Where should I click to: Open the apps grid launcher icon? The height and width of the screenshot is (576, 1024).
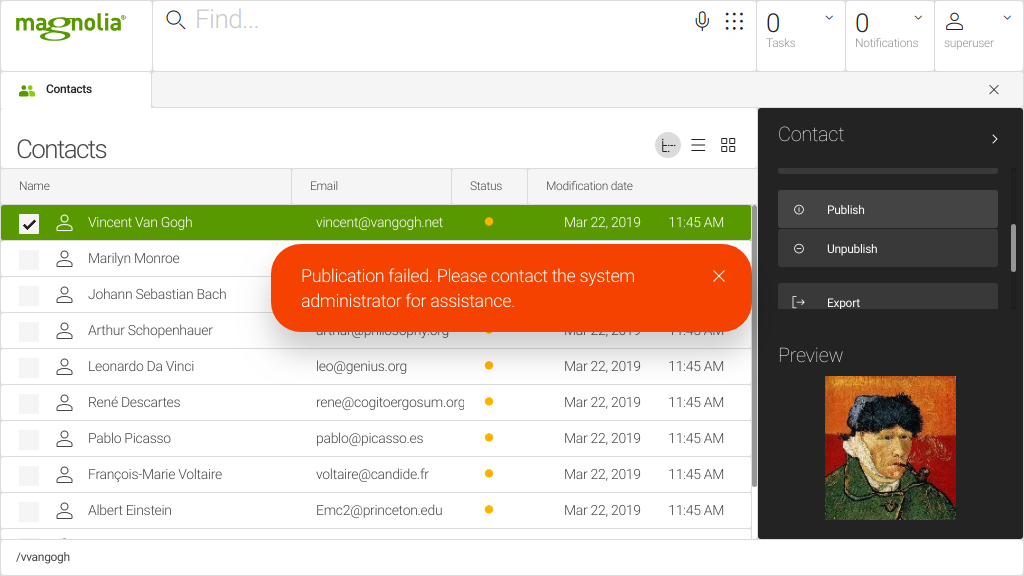click(x=734, y=21)
